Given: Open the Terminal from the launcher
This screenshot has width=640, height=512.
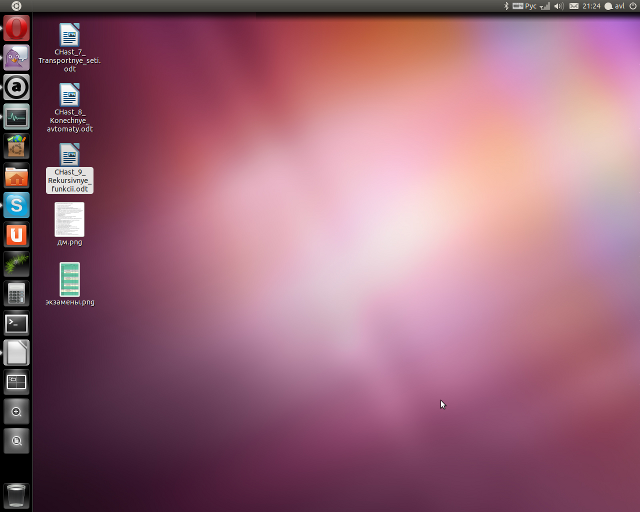Looking at the screenshot, I should pos(16,323).
